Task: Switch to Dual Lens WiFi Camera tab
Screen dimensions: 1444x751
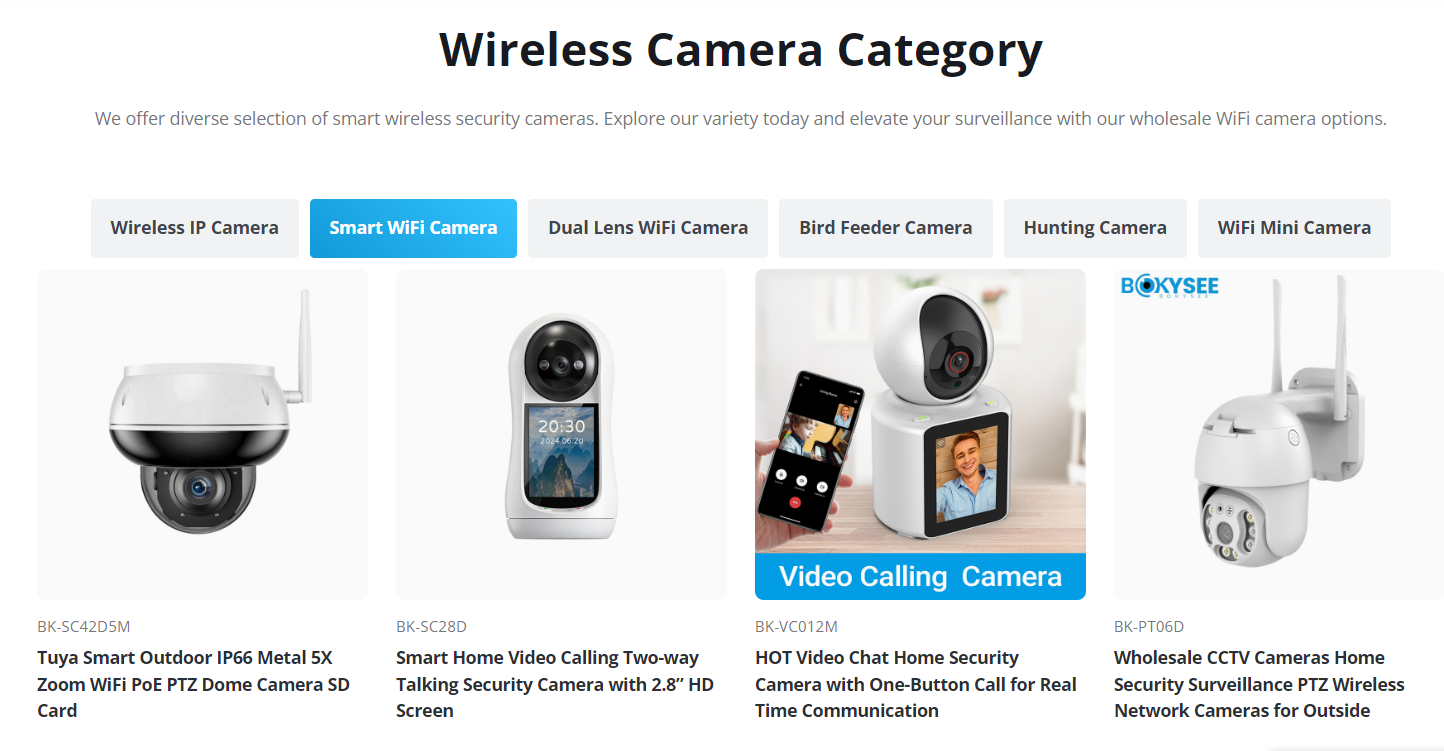Action: click(x=648, y=228)
